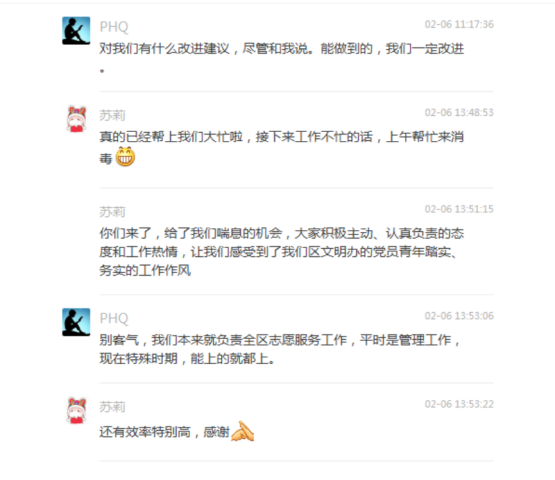Open PHQ's profile name in first message
The height and width of the screenshot is (480, 555).
coord(114,27)
